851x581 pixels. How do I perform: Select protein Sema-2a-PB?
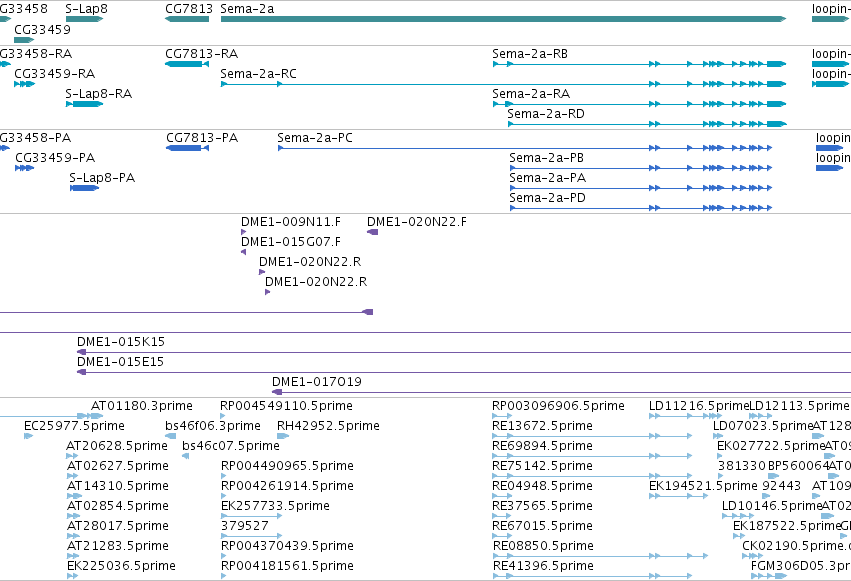coord(640,168)
